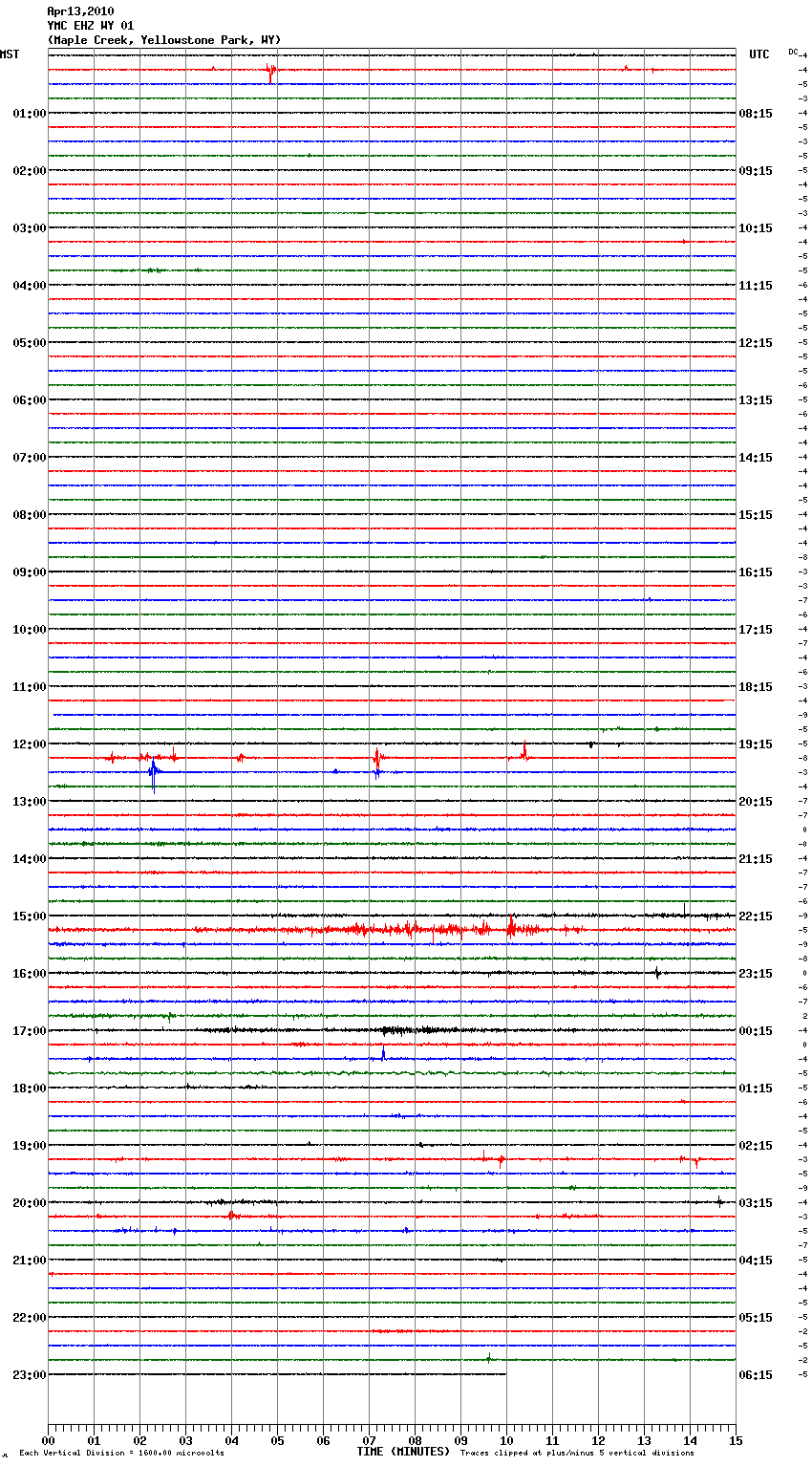Click the 10:15 UTC time label
The height and width of the screenshot is (1466, 812).
pyautogui.click(x=756, y=228)
